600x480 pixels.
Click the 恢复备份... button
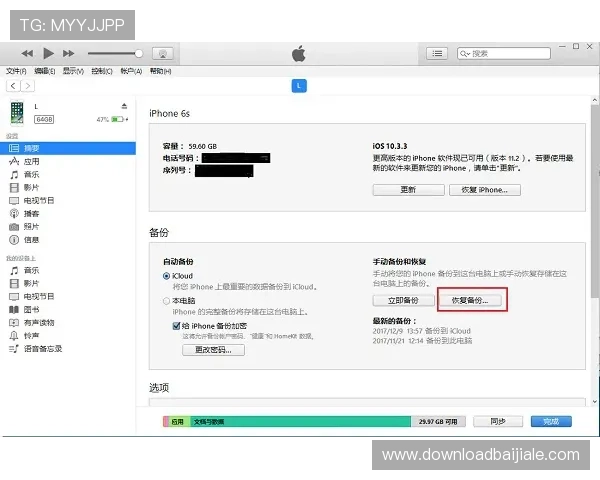click(470, 300)
